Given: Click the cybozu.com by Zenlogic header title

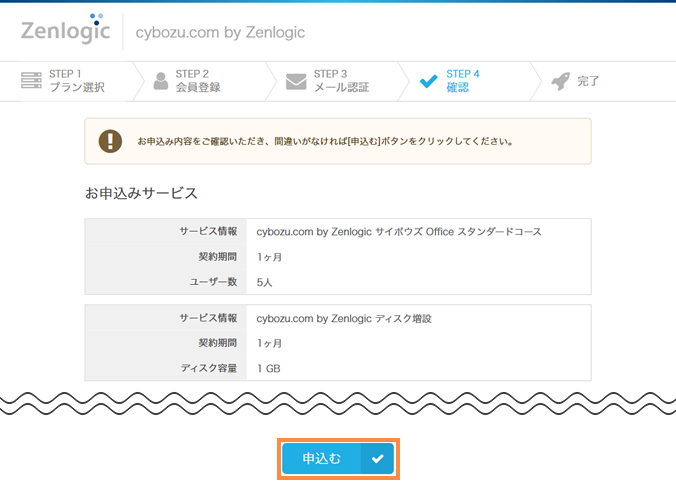Looking at the screenshot, I should coord(220,32).
